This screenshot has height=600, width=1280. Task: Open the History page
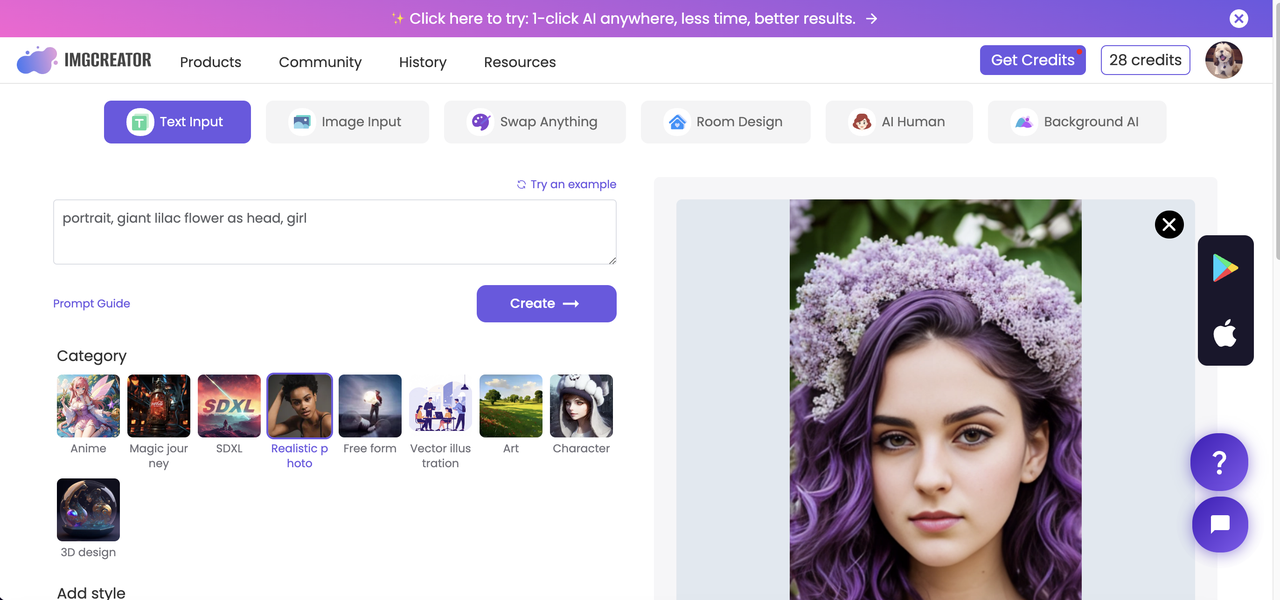[x=422, y=62]
